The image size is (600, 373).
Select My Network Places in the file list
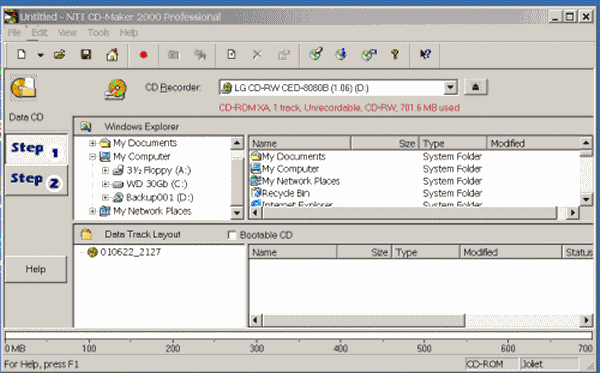[x=300, y=181]
